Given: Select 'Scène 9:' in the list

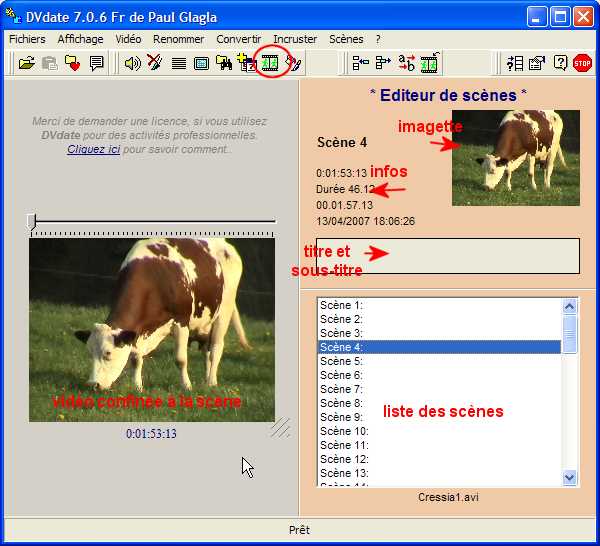Looking at the screenshot, I should (x=439, y=417).
